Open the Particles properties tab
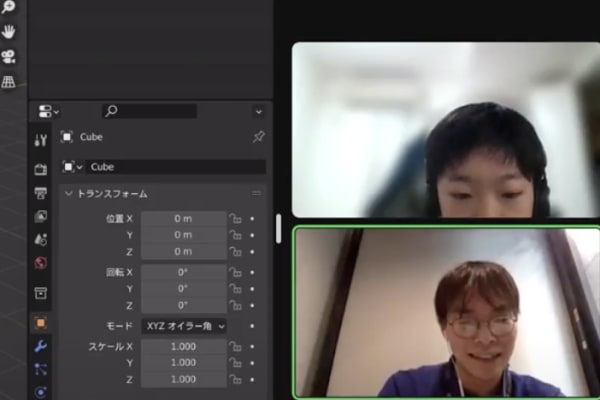 pos(41,369)
